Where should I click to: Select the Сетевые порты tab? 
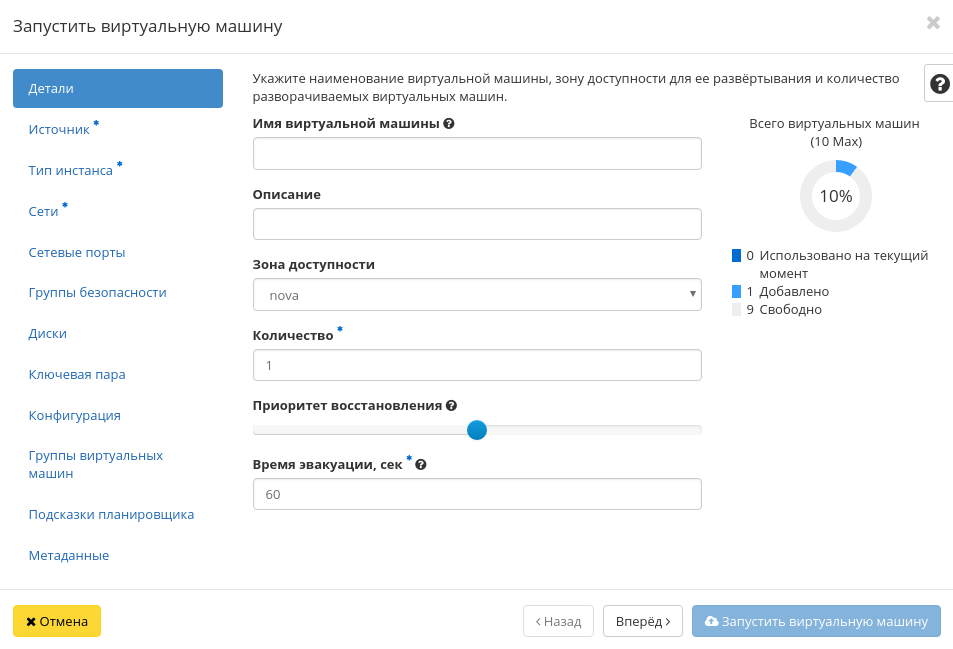[77, 253]
